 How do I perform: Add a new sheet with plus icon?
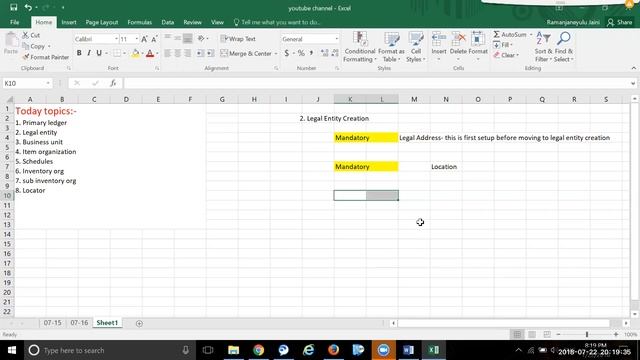pos(139,323)
